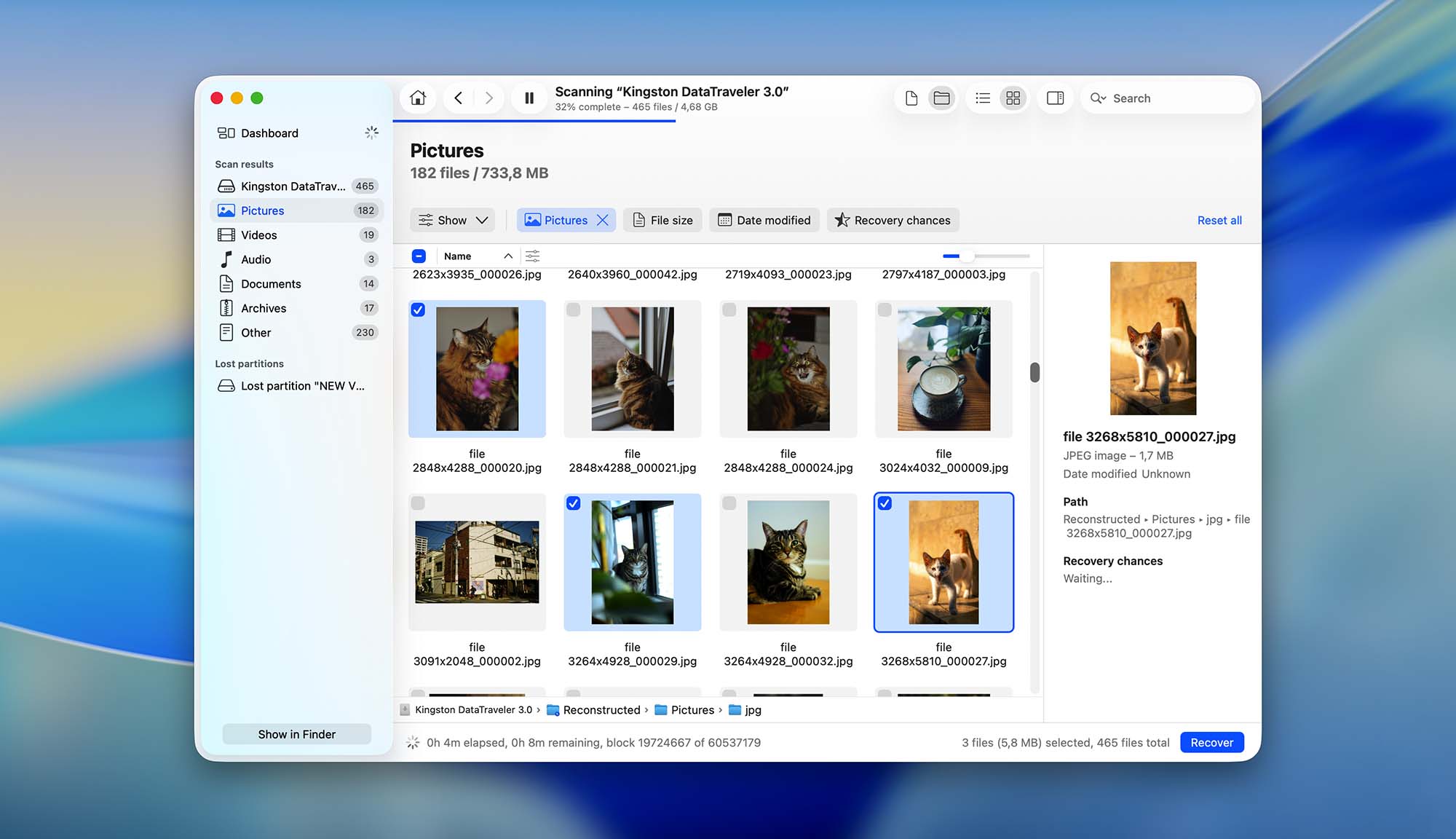Click the Recover button
This screenshot has width=1456, height=839.
(1211, 742)
